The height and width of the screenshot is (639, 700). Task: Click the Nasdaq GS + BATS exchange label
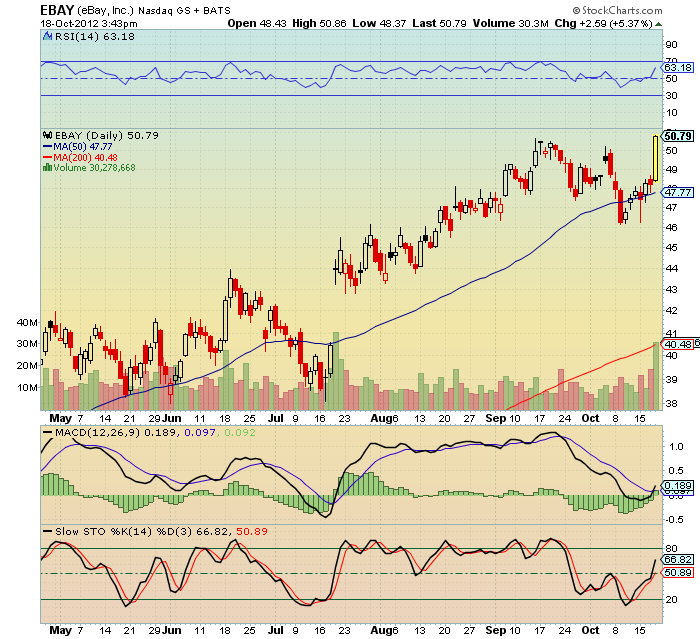click(x=184, y=10)
